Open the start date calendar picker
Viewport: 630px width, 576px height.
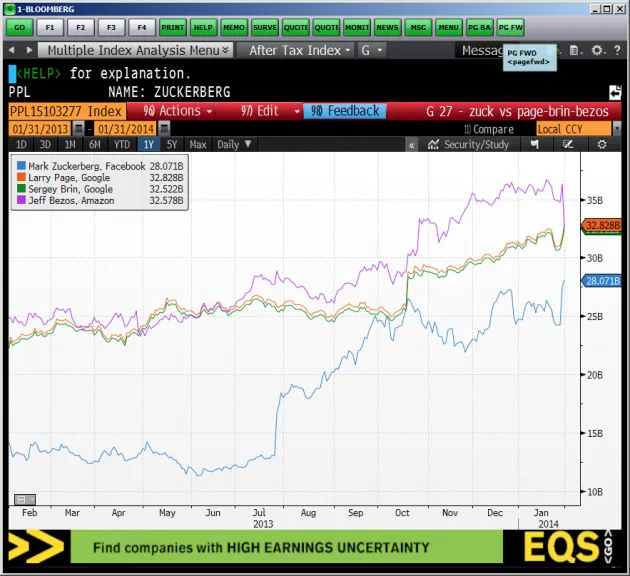(x=79, y=129)
